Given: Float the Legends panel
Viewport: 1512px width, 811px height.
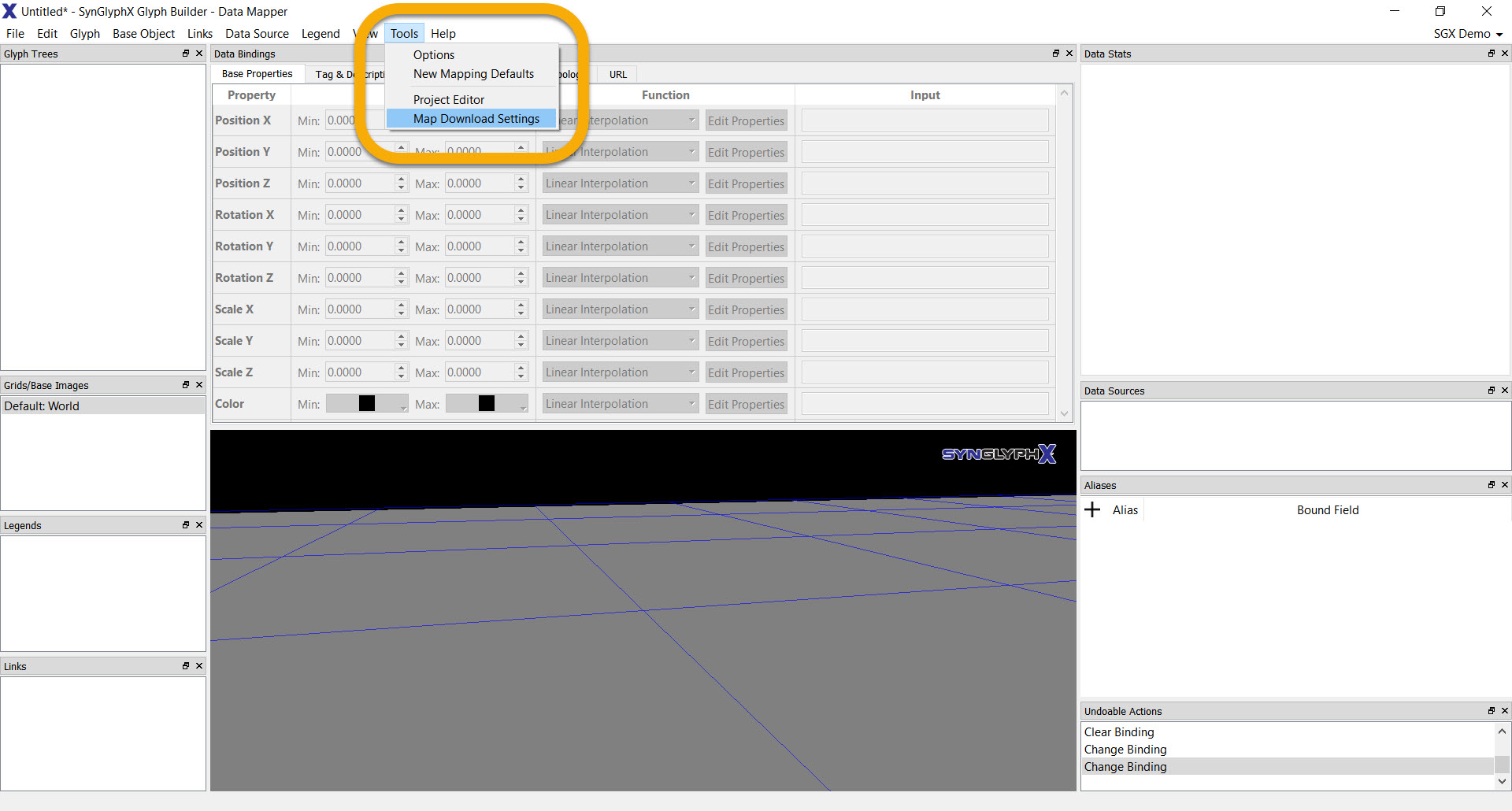Looking at the screenshot, I should (186, 525).
